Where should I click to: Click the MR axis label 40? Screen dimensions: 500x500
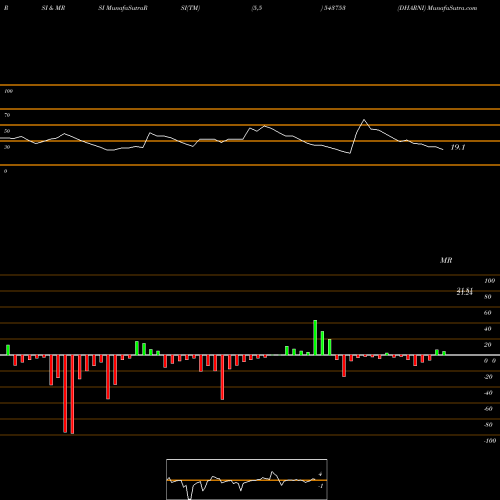(x=488, y=329)
